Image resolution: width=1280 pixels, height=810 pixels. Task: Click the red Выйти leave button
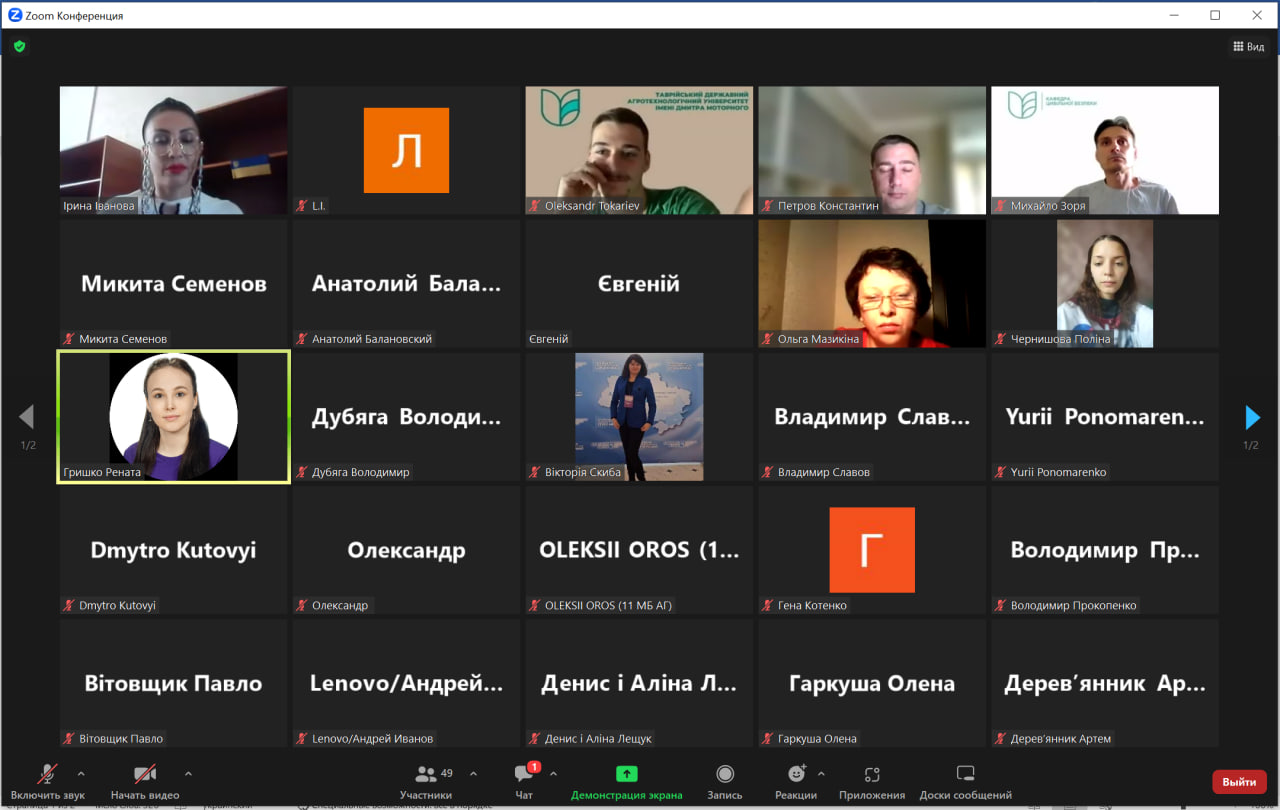pos(1239,782)
